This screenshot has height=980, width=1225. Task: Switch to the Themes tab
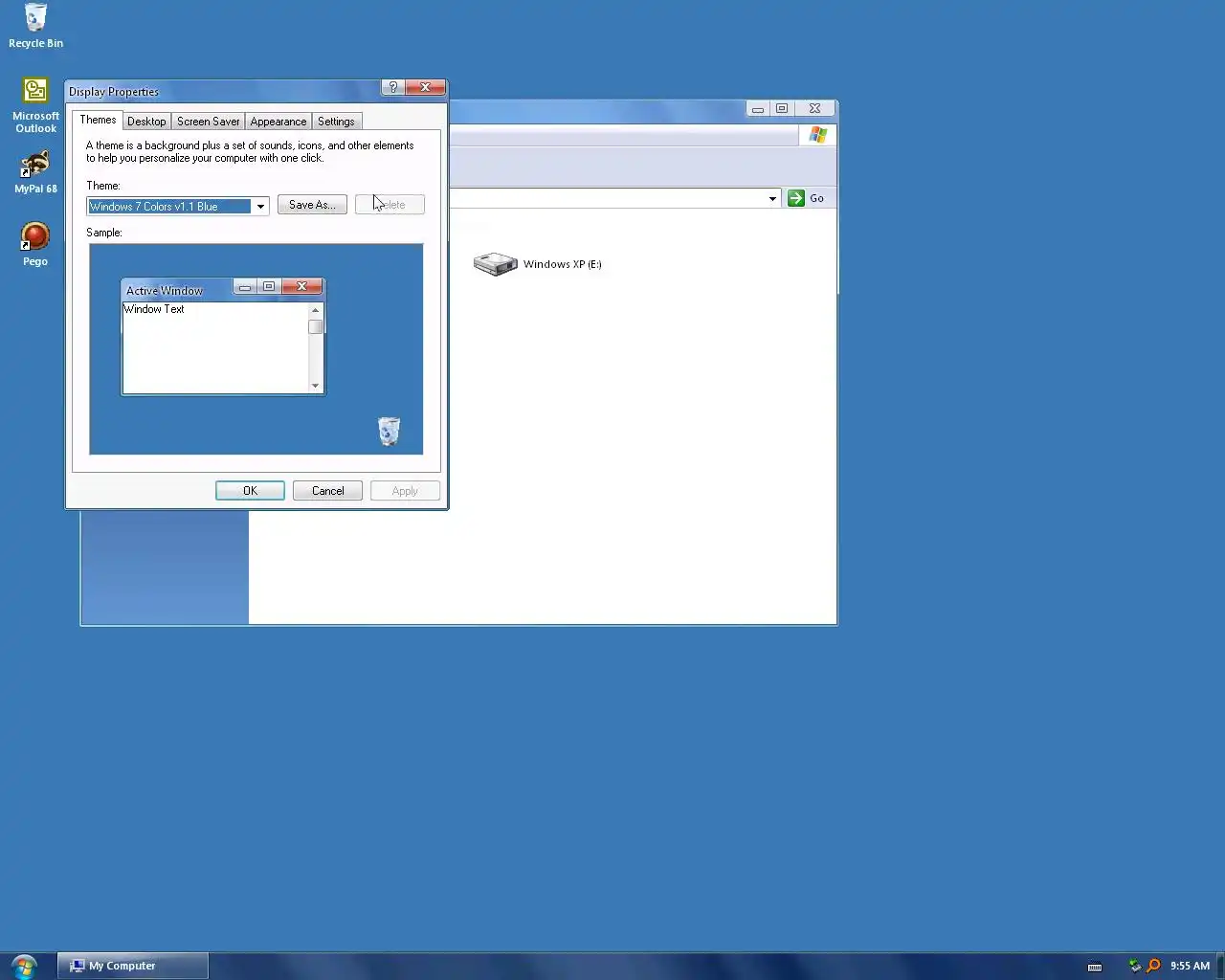pos(98,120)
